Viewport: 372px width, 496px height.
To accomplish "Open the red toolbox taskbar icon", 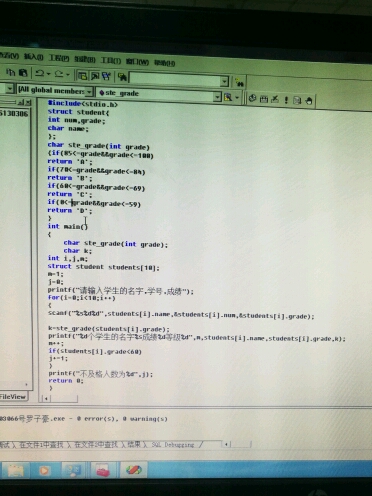I will pos(103,471).
